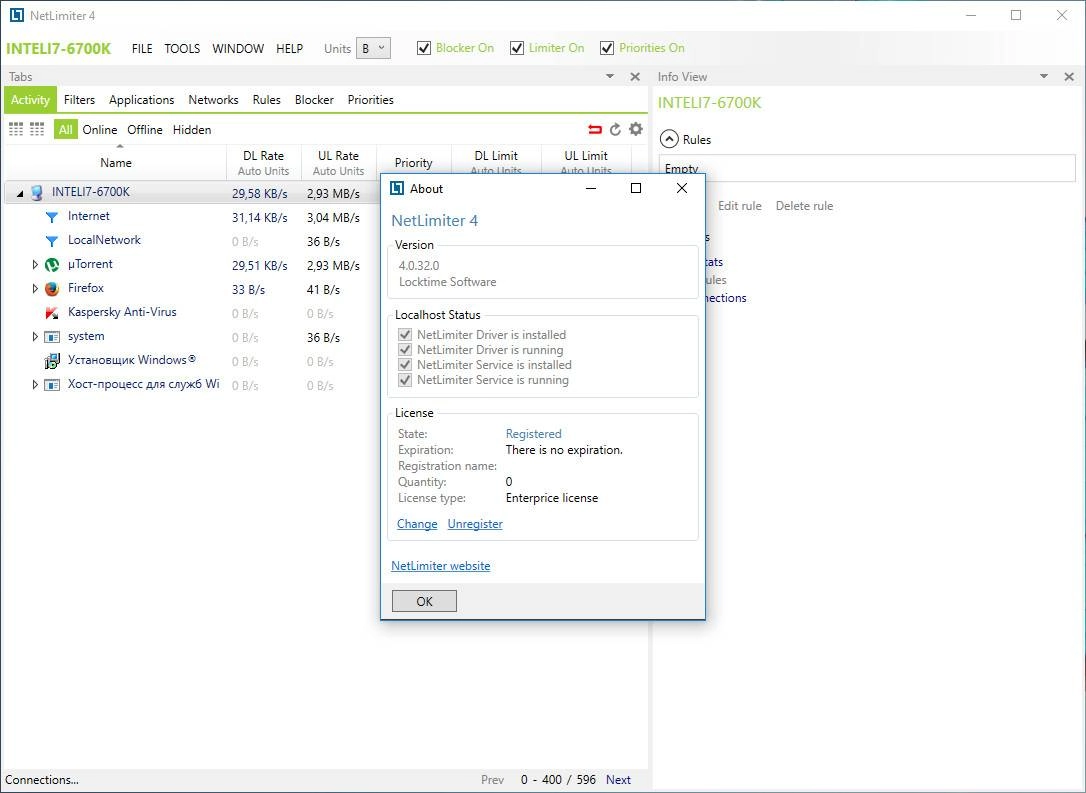Expand the Хост-процесс tree node
This screenshot has height=793, width=1086.
point(35,384)
